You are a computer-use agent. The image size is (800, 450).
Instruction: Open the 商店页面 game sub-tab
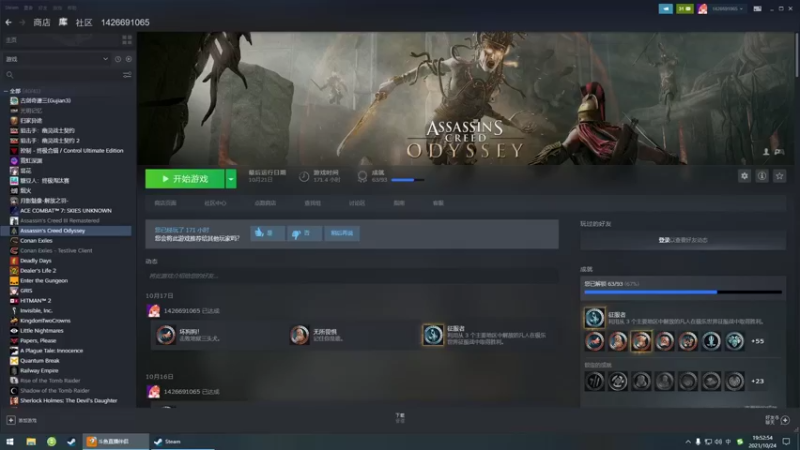165,203
